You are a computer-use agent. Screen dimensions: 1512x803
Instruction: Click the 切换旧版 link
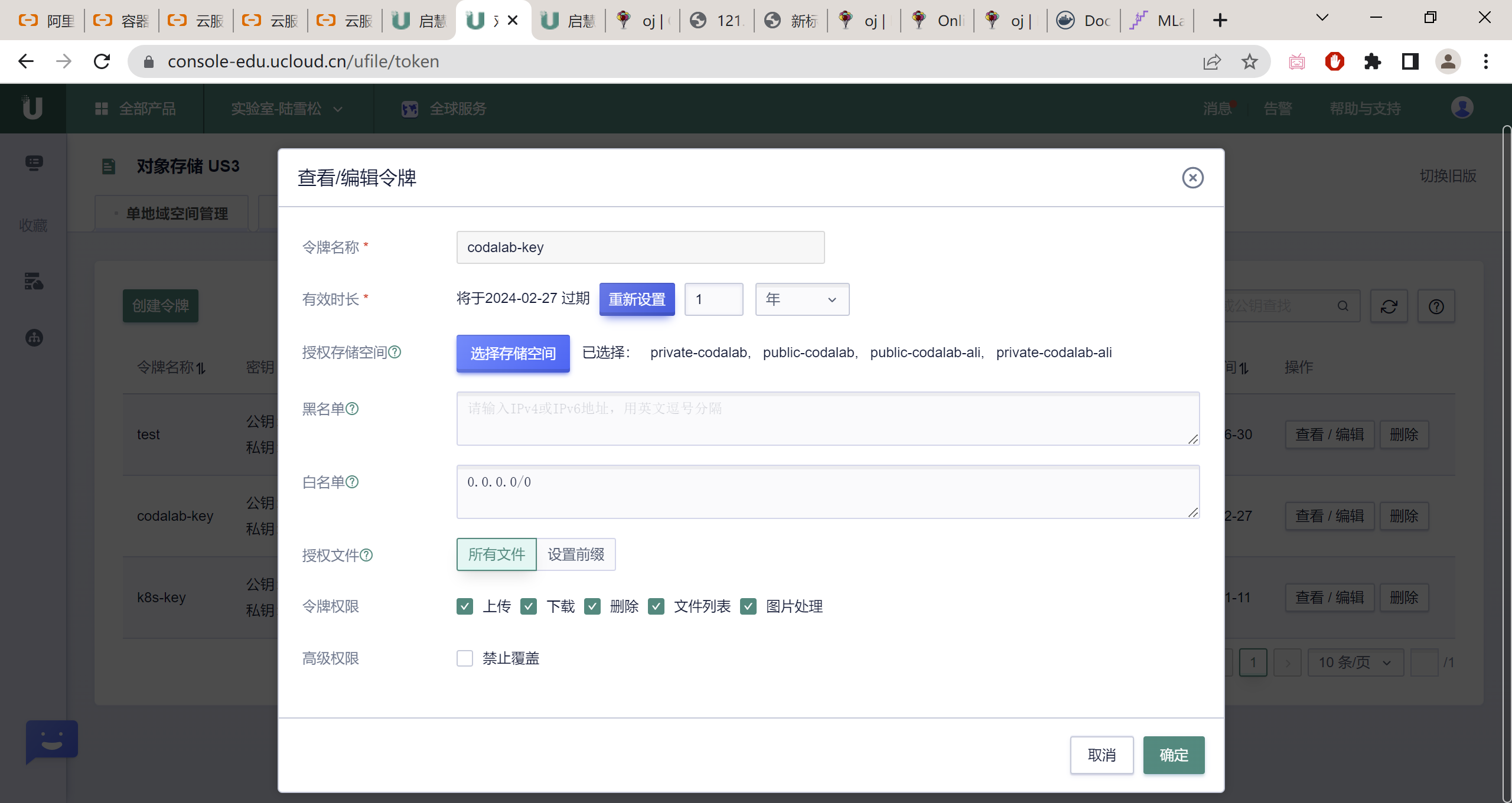click(1448, 176)
